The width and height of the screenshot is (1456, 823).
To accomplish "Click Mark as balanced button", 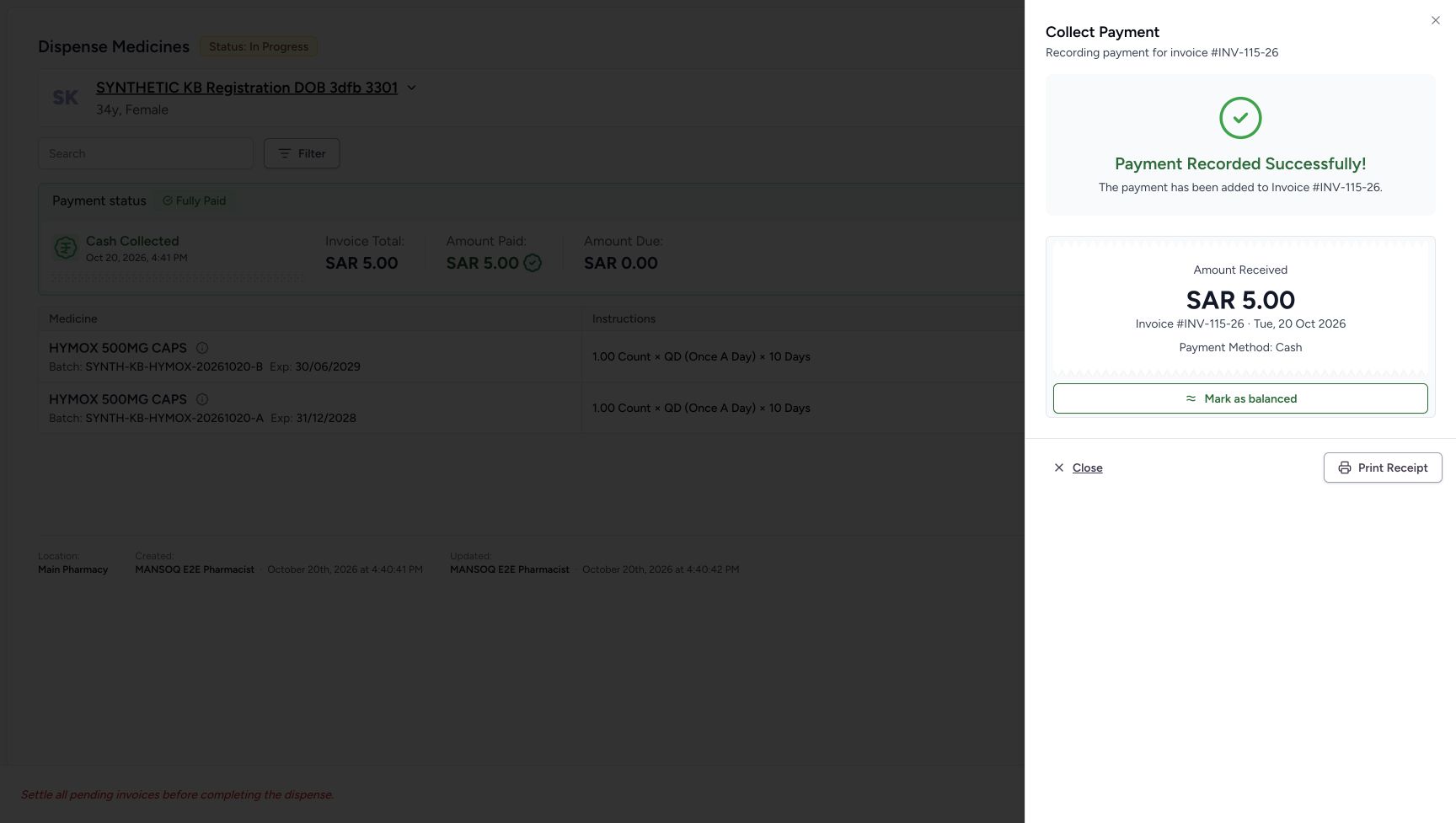I will [1240, 398].
